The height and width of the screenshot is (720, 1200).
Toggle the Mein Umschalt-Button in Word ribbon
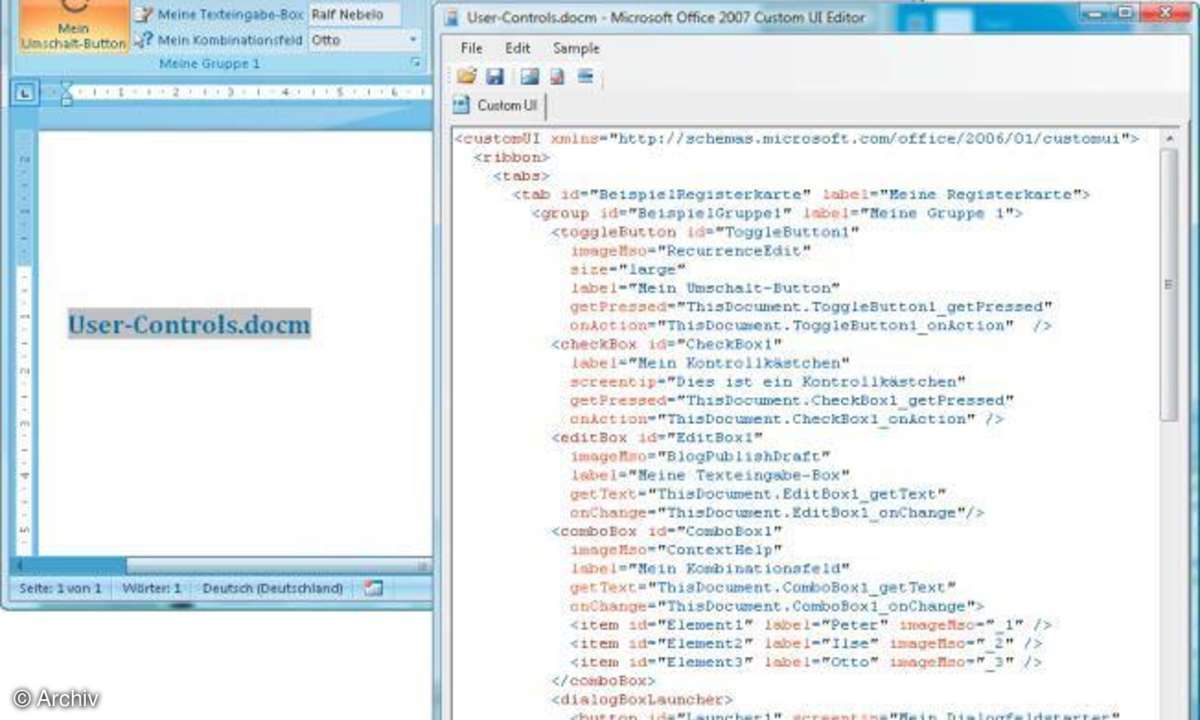coord(74,27)
